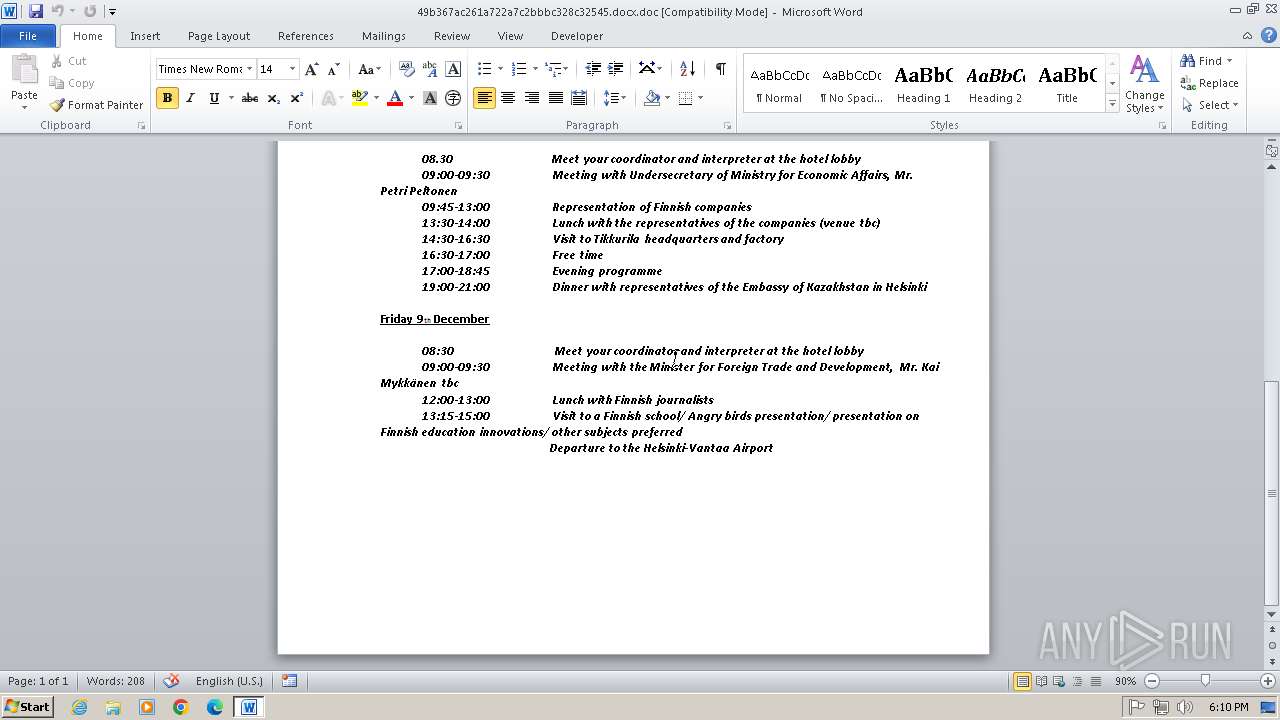Click the Enclose Characters icon
This screenshot has height=720, width=1280.
tap(453, 98)
